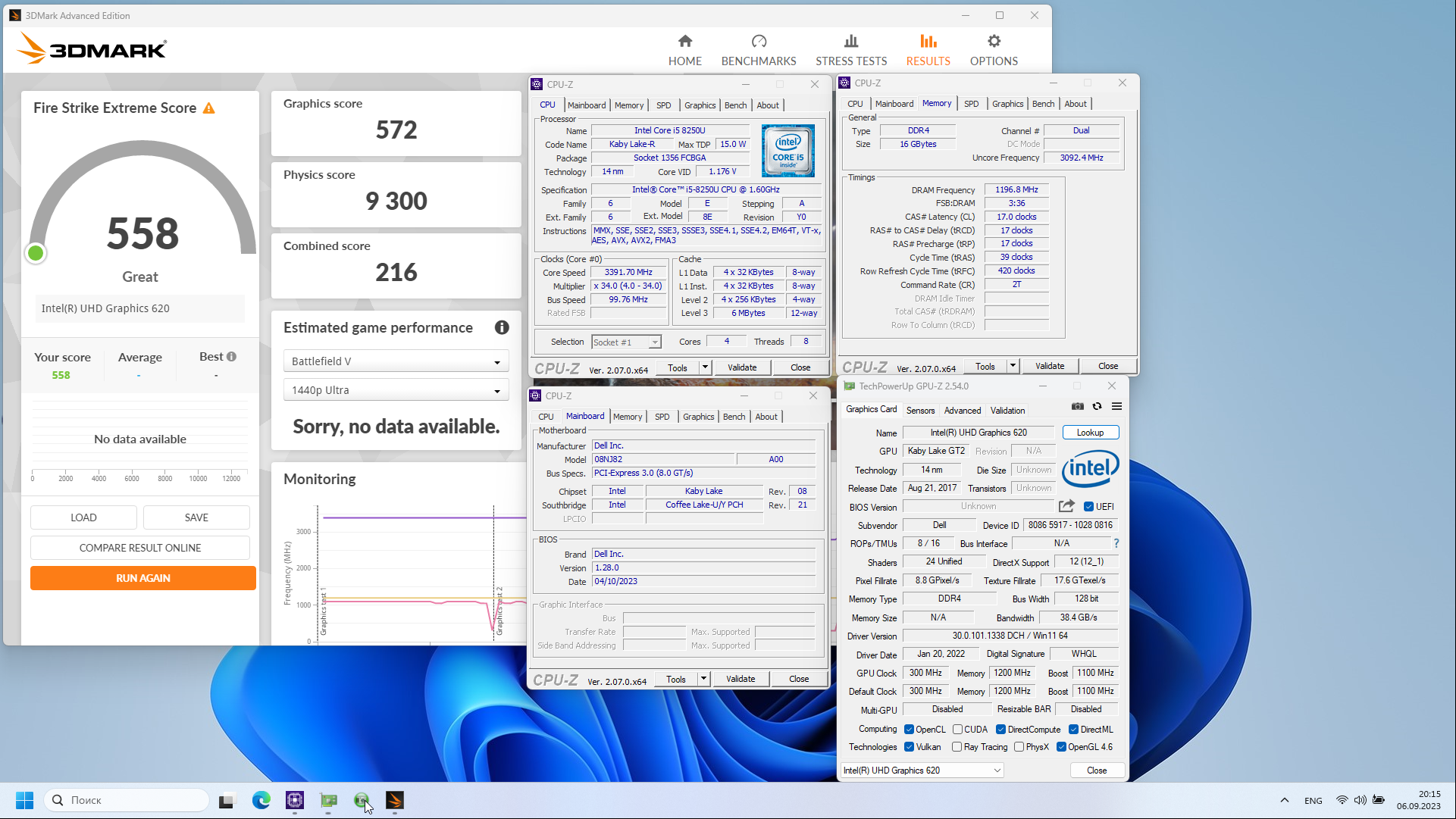Viewport: 1456px width, 819px height.
Task: Click the Graphics test 1 marker on chart
Action: click(x=323, y=611)
